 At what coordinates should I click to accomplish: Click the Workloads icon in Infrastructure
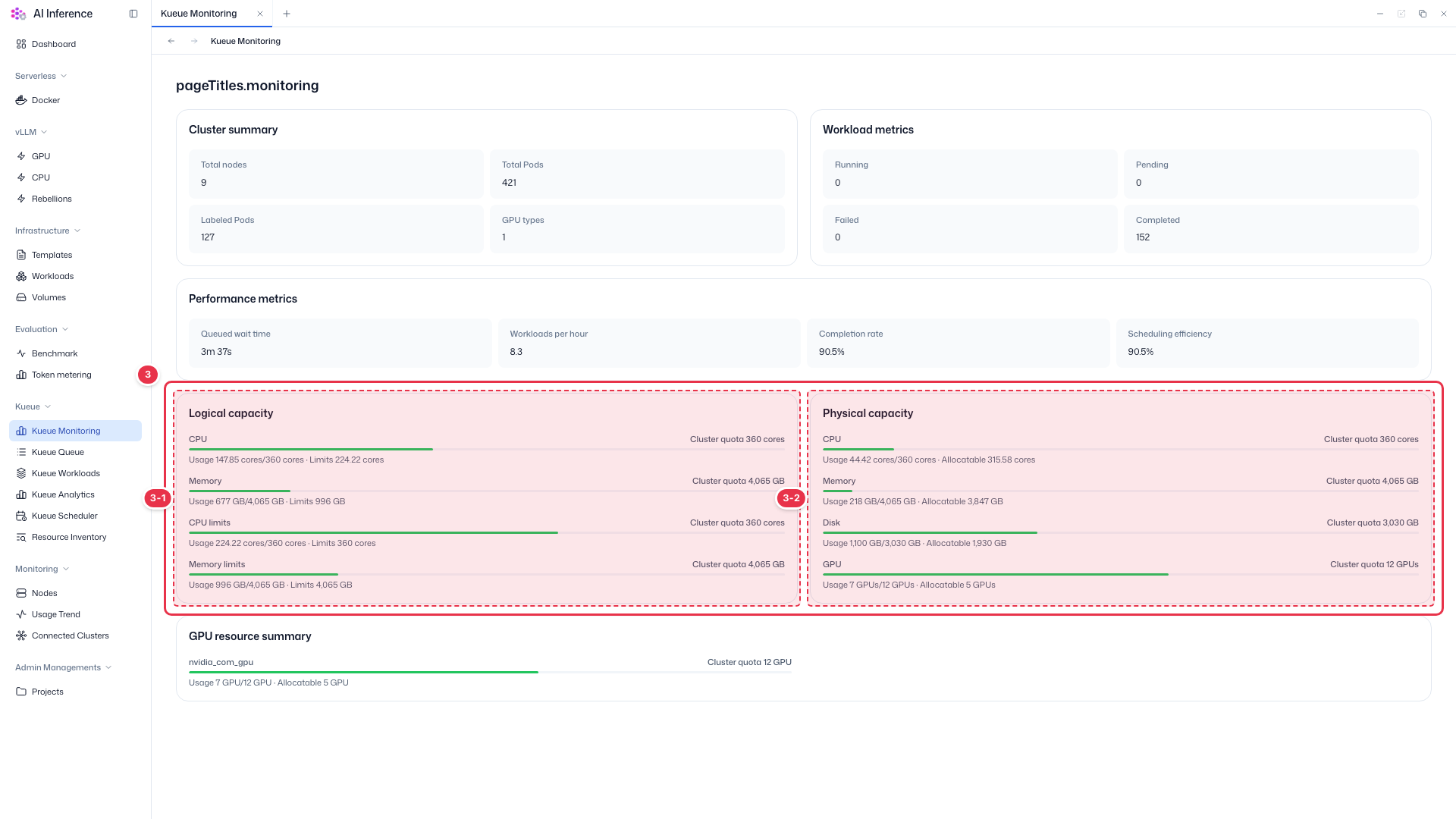coord(21,276)
